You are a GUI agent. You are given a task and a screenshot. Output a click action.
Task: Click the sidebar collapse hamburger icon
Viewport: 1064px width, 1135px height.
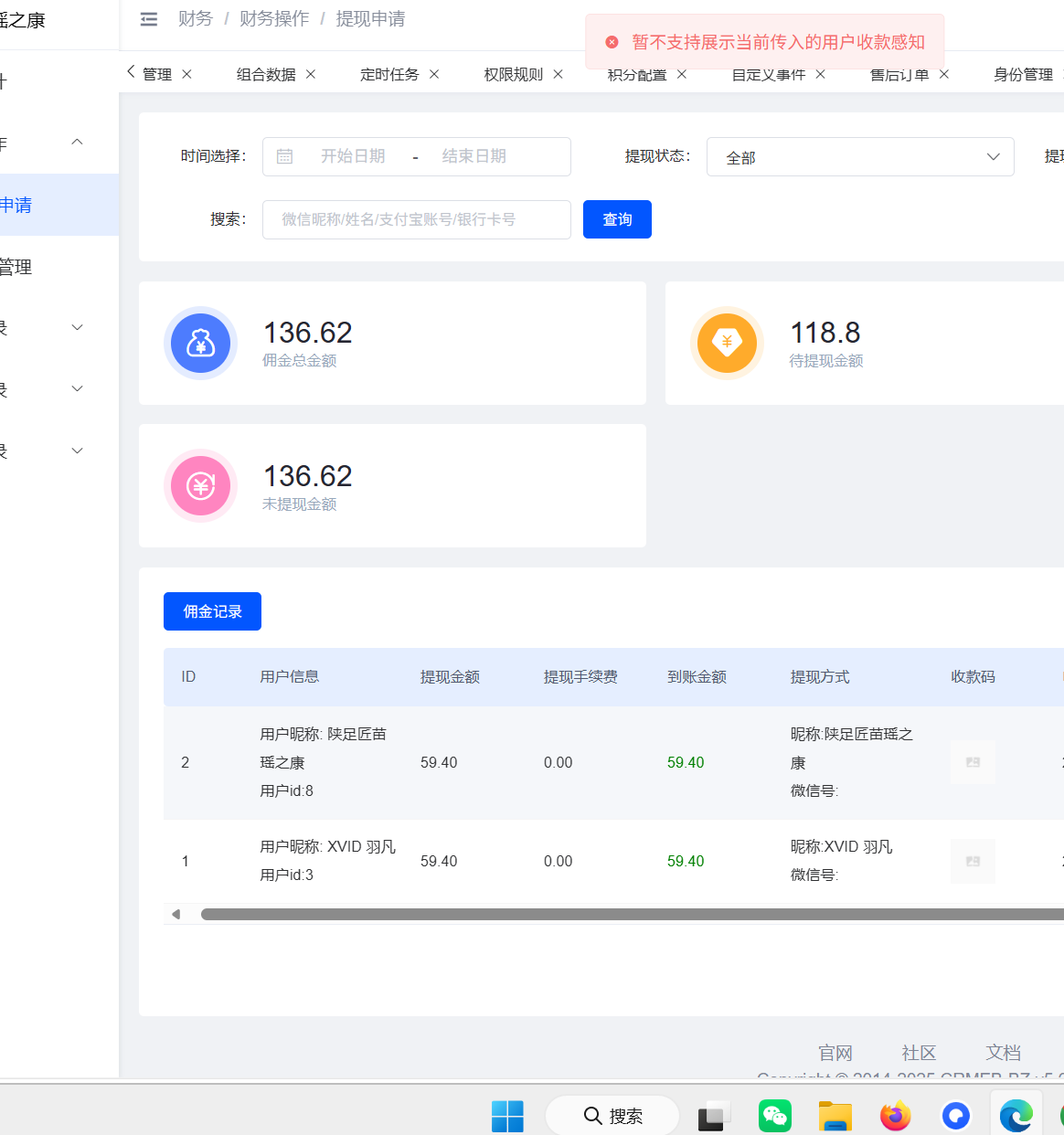coord(149,19)
